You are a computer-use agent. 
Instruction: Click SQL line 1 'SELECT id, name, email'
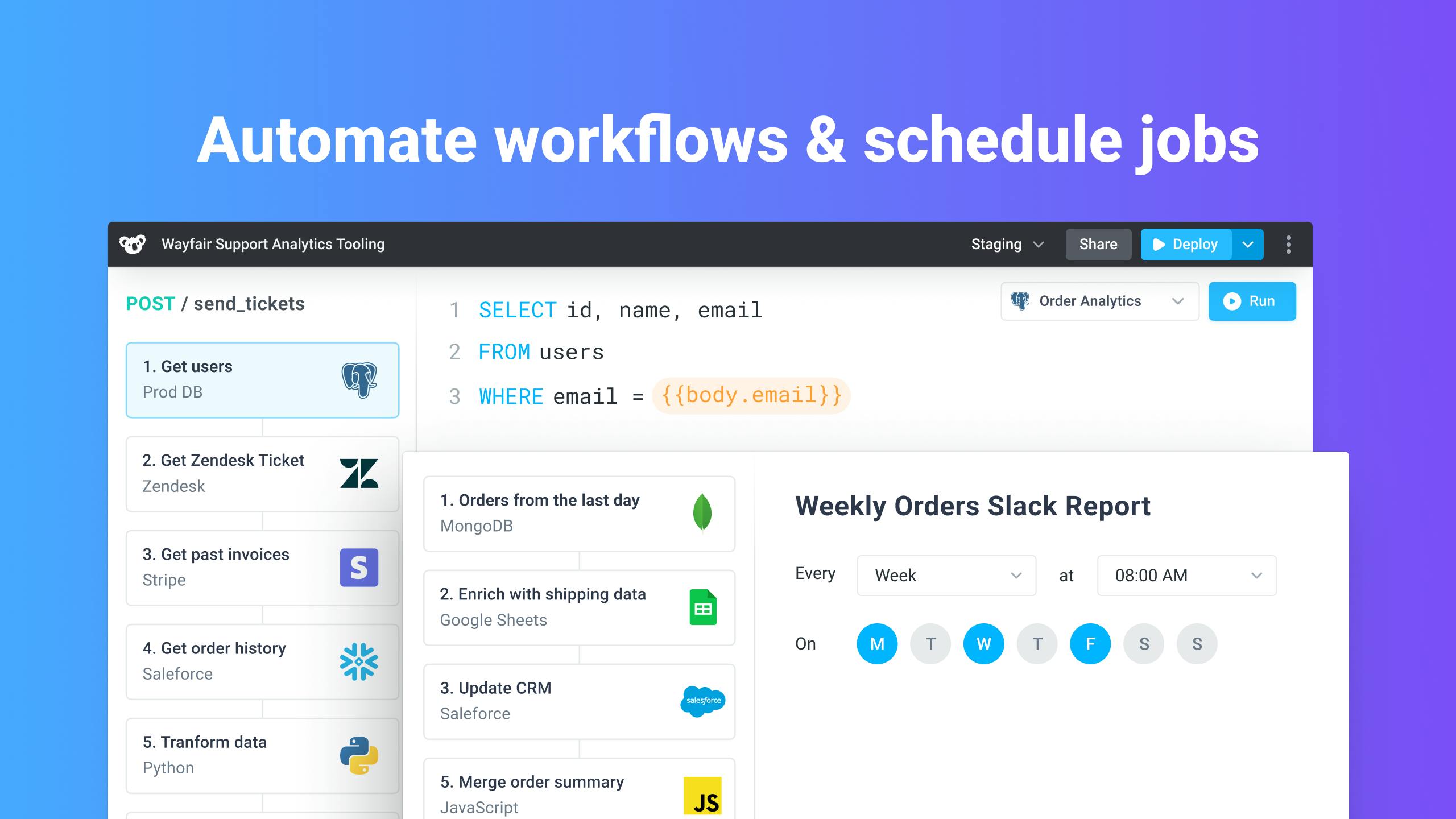pyautogui.click(x=621, y=310)
